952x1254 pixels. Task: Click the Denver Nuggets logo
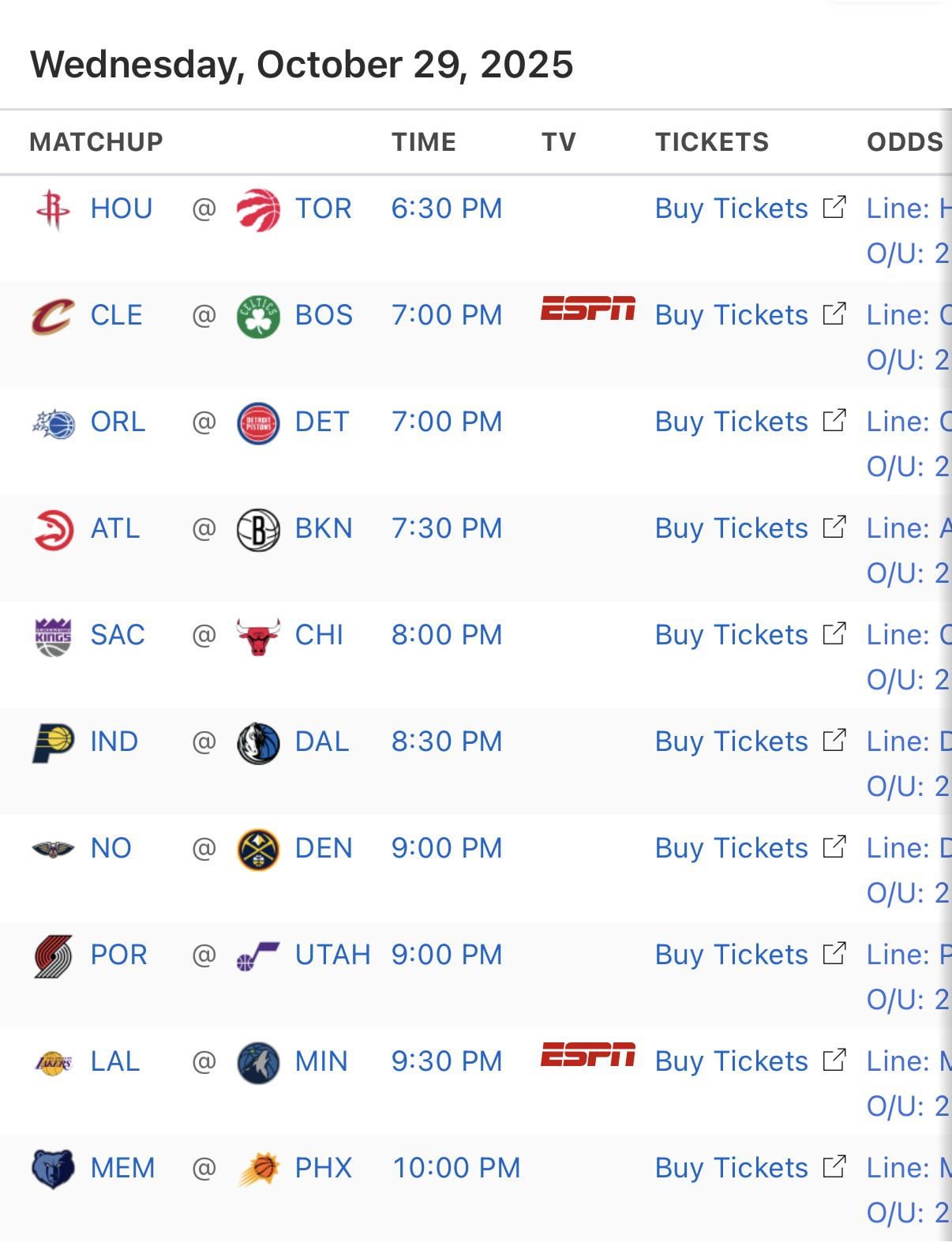pos(258,850)
